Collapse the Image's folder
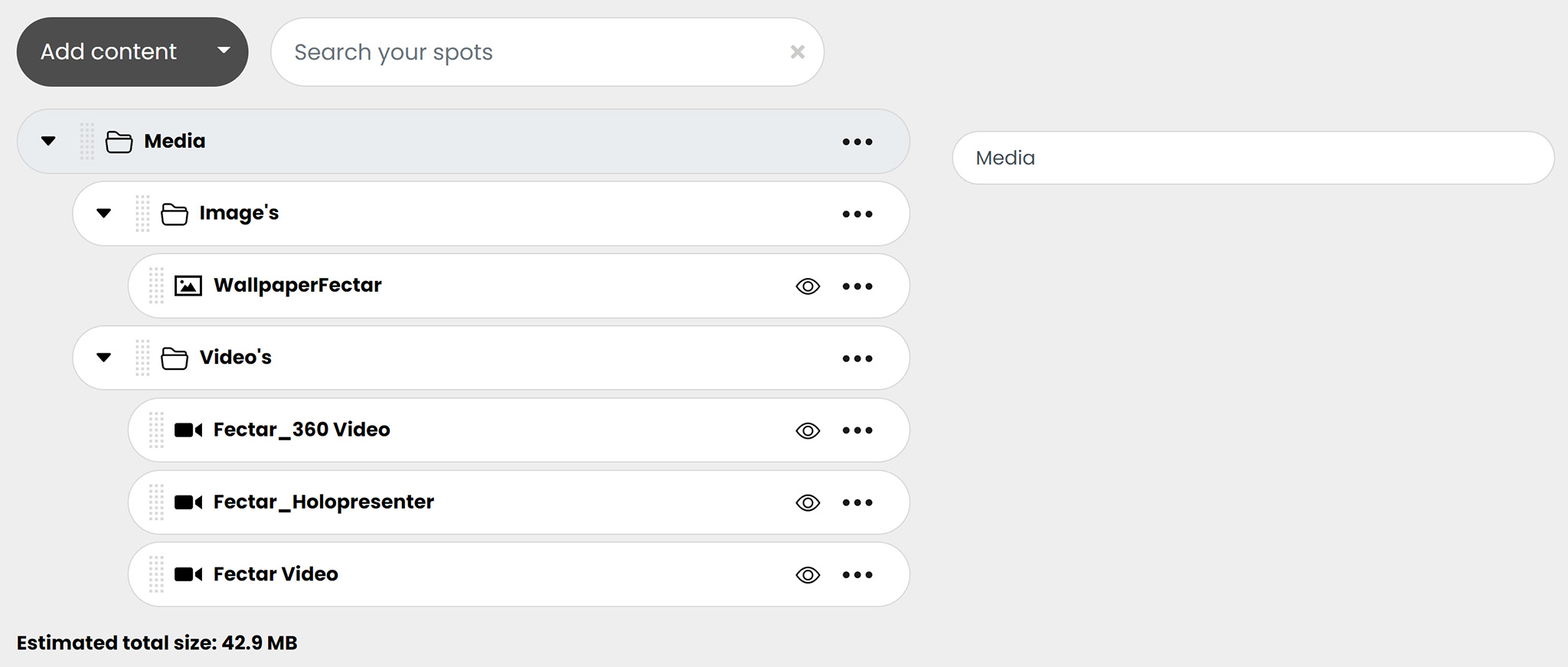This screenshot has height=667, width=1568. click(104, 213)
